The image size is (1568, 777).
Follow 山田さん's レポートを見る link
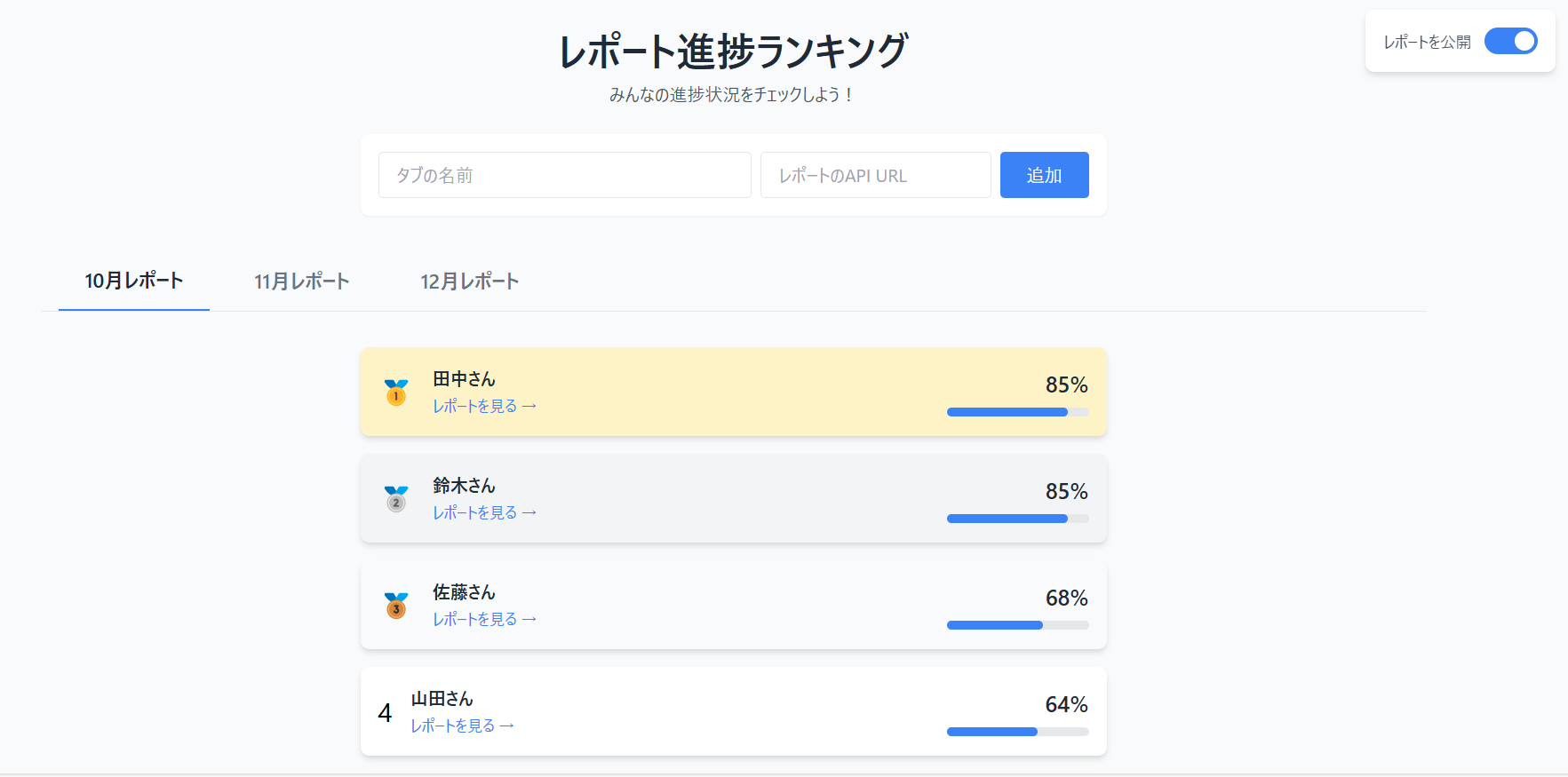click(462, 725)
